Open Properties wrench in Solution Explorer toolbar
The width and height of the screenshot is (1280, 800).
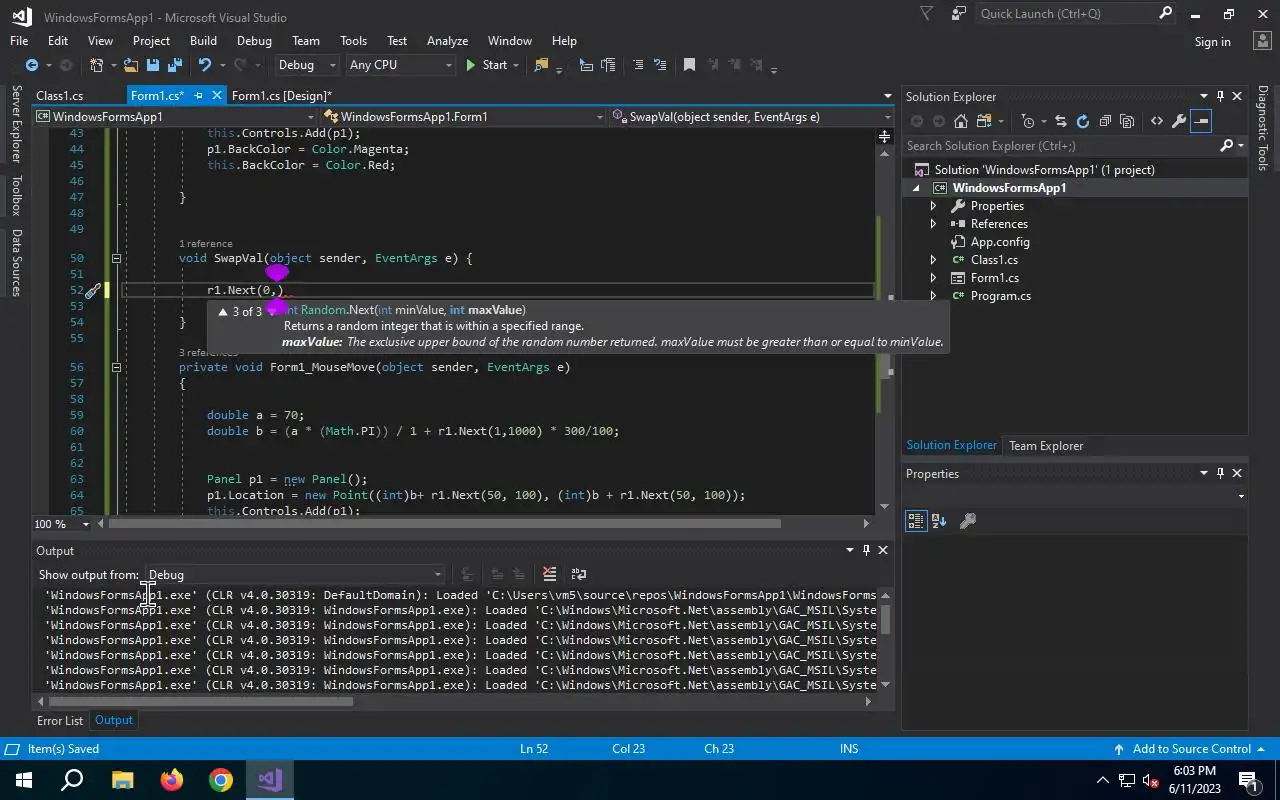pos(1179,121)
